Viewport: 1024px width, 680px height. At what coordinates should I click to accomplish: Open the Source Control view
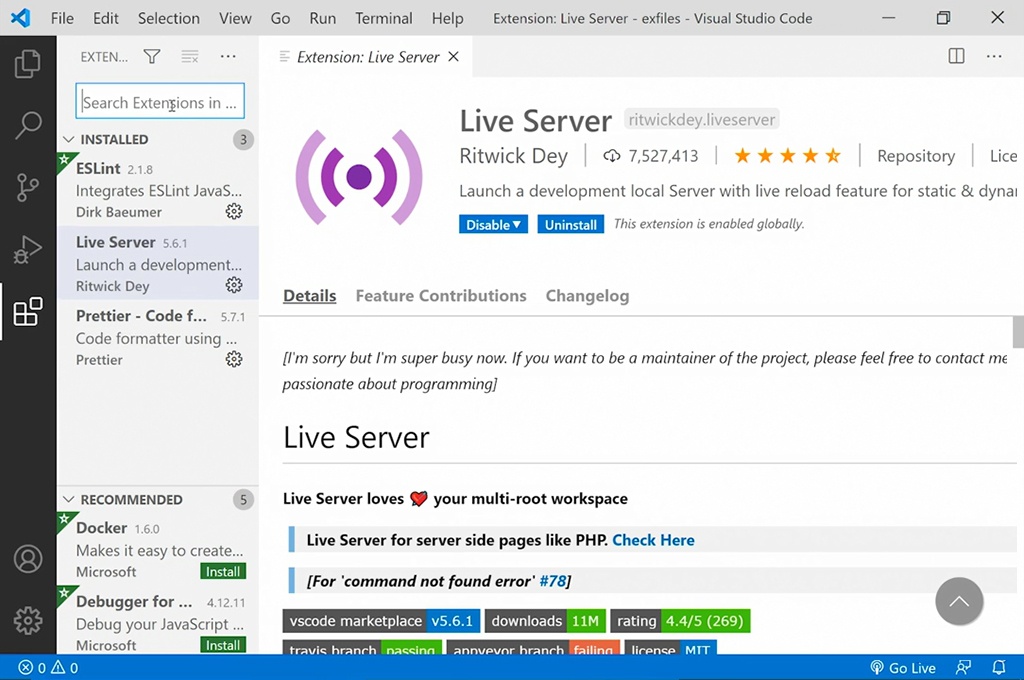(28, 187)
